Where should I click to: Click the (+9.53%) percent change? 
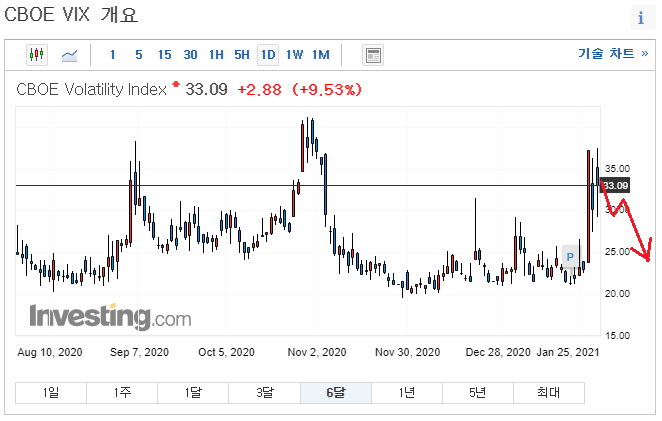coord(327,90)
